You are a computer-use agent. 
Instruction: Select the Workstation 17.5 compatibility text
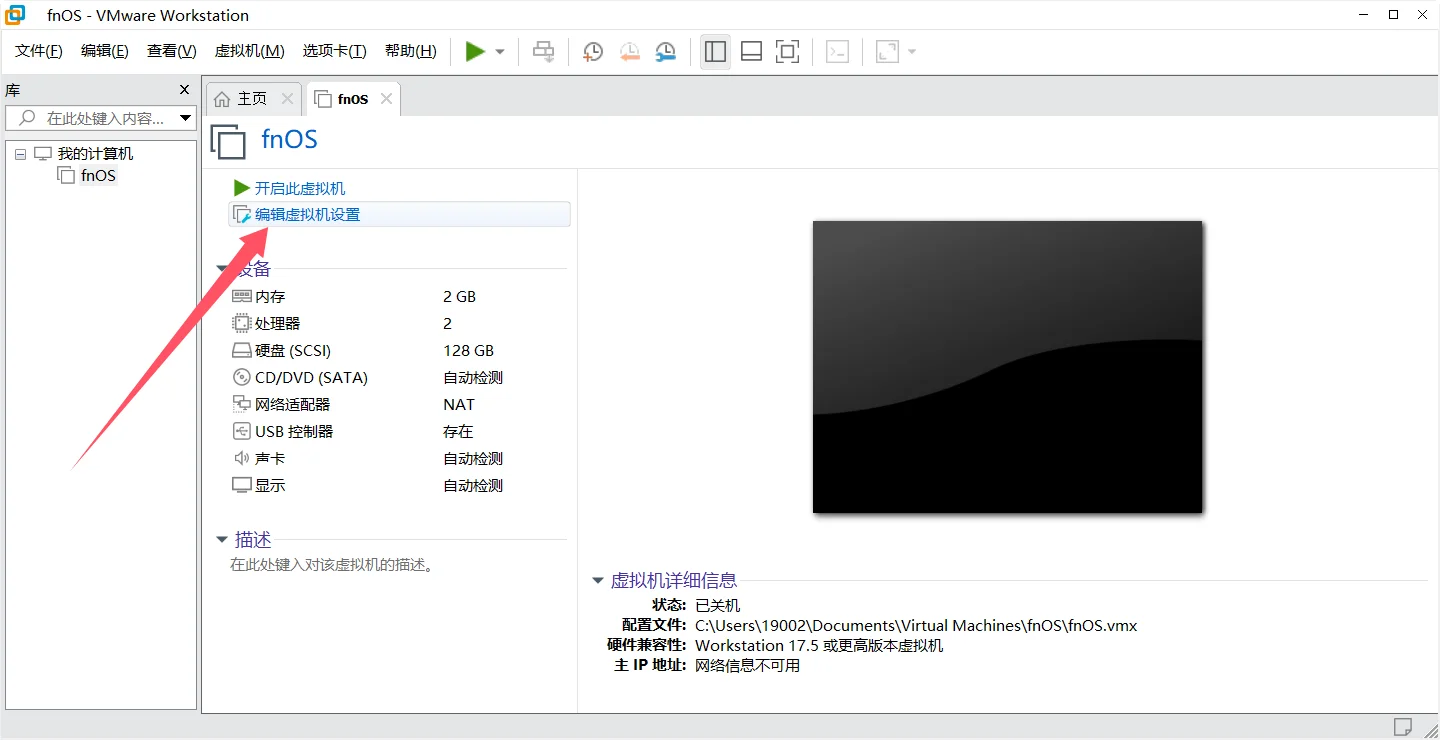[819, 646]
